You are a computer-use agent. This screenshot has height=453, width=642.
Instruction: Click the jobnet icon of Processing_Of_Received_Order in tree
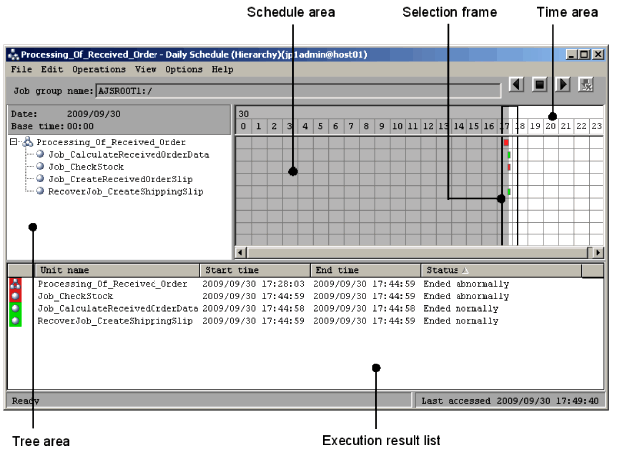pos(28,142)
